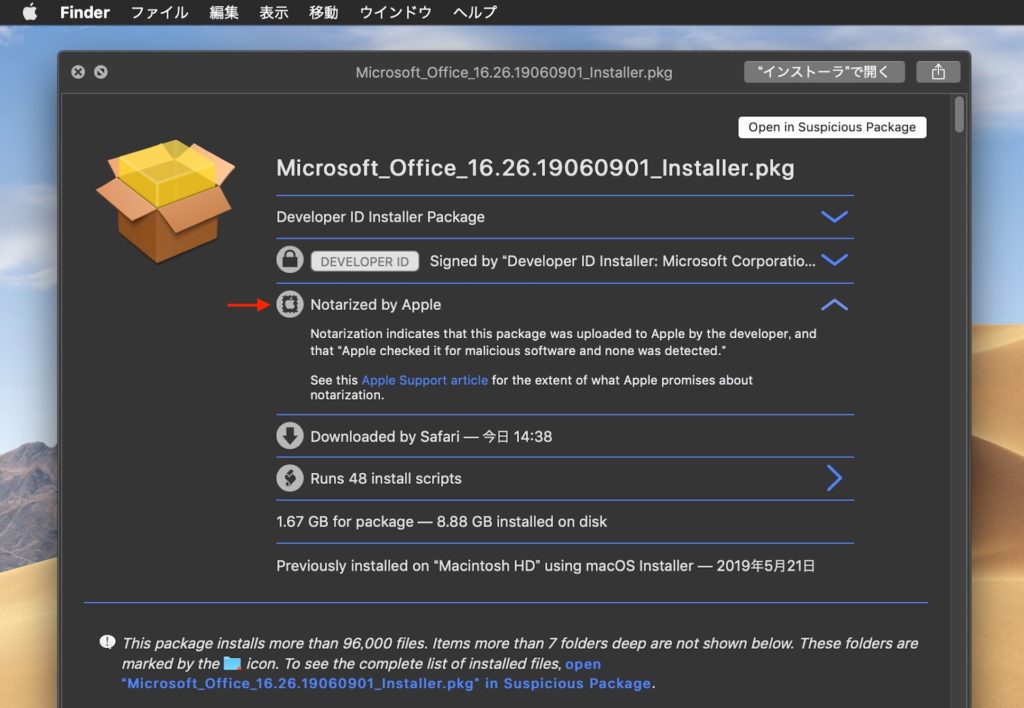Click the lock signature icon
The image size is (1024, 708).
point(289,260)
